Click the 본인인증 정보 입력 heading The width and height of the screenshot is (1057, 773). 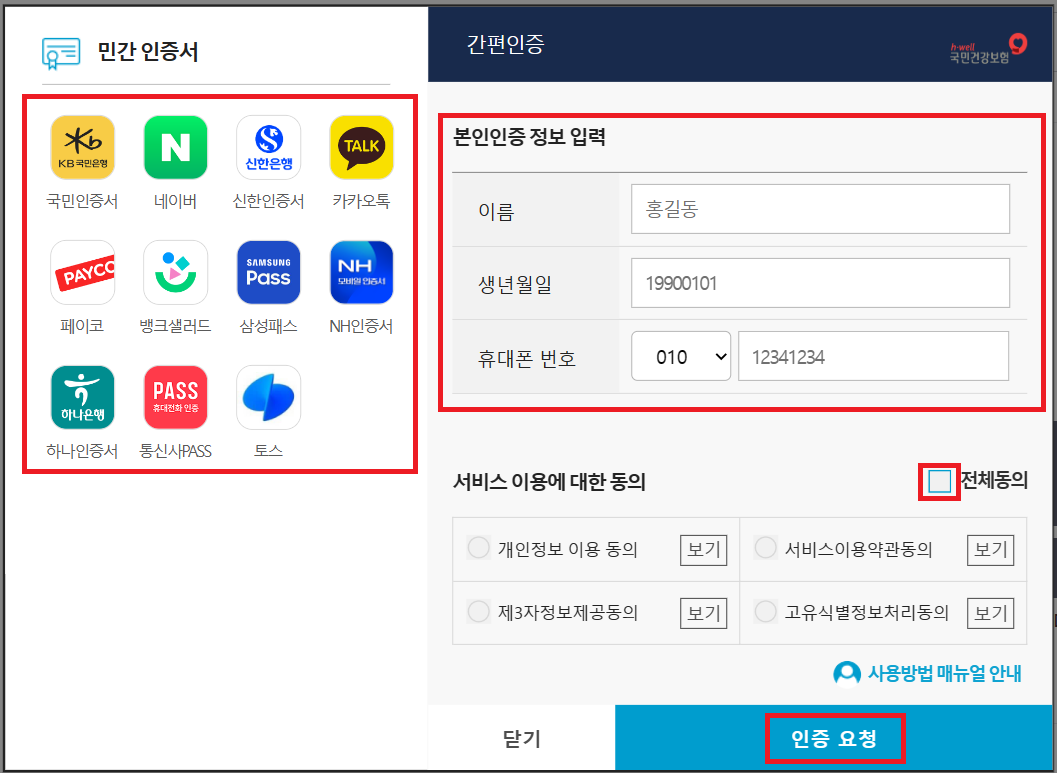pos(529,137)
